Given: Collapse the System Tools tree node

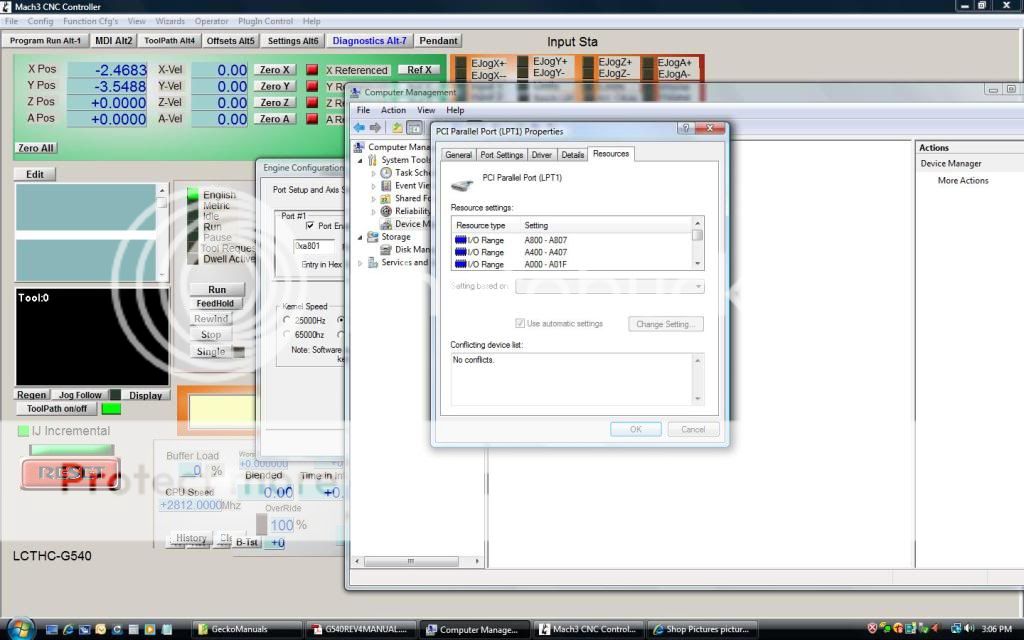Looking at the screenshot, I should (361, 160).
